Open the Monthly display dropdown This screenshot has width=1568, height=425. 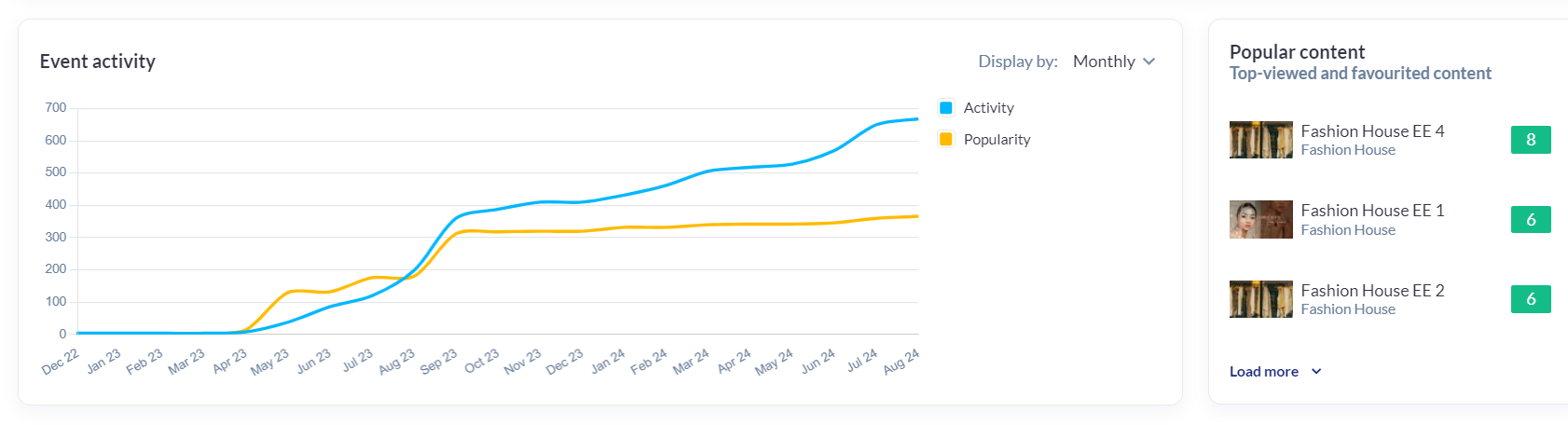point(1104,62)
